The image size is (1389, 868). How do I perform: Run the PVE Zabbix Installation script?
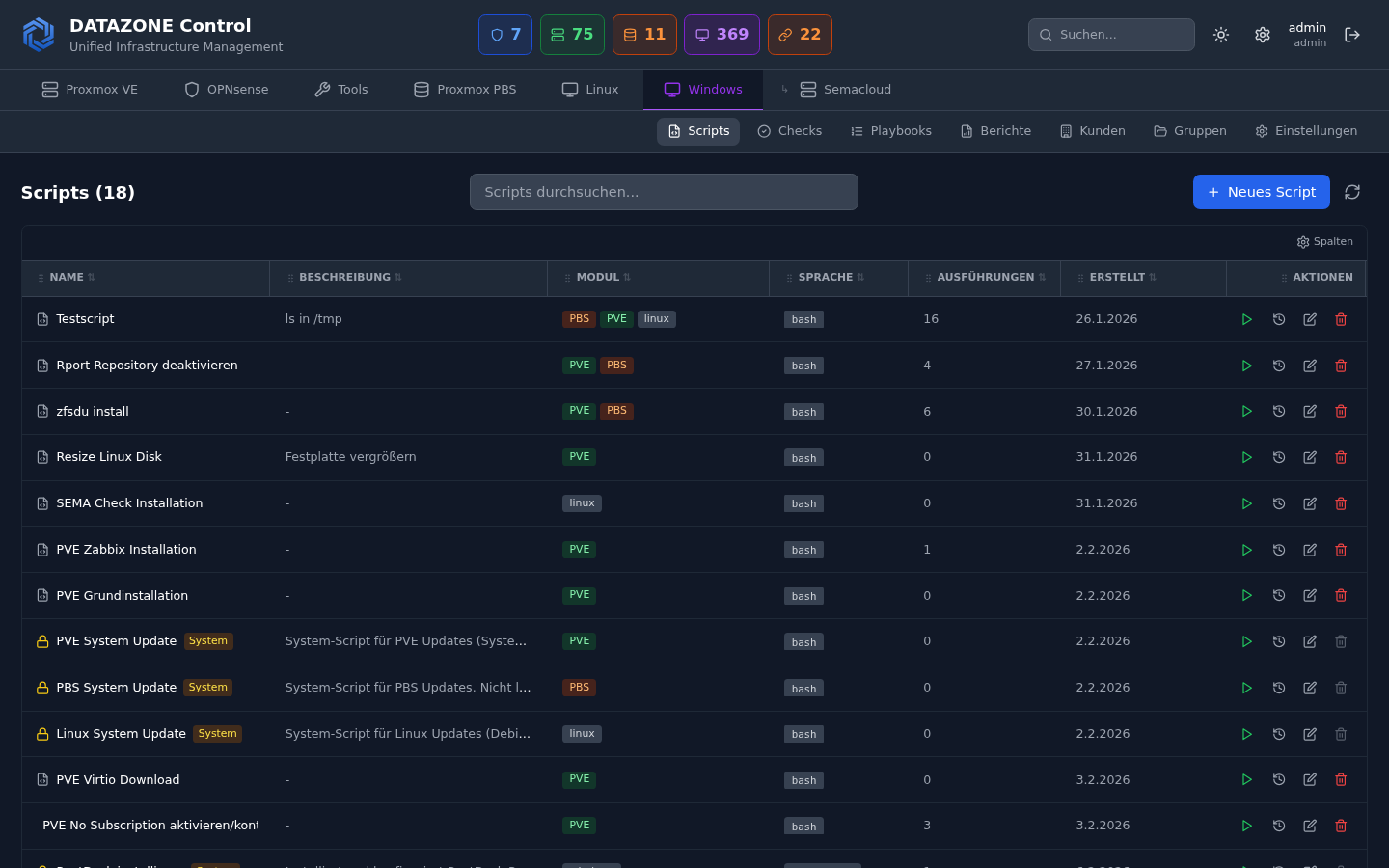1246,550
